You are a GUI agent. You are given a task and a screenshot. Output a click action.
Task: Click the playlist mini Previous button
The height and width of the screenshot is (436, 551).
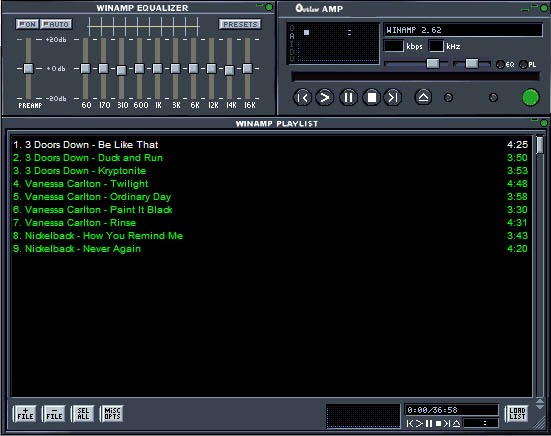409,424
